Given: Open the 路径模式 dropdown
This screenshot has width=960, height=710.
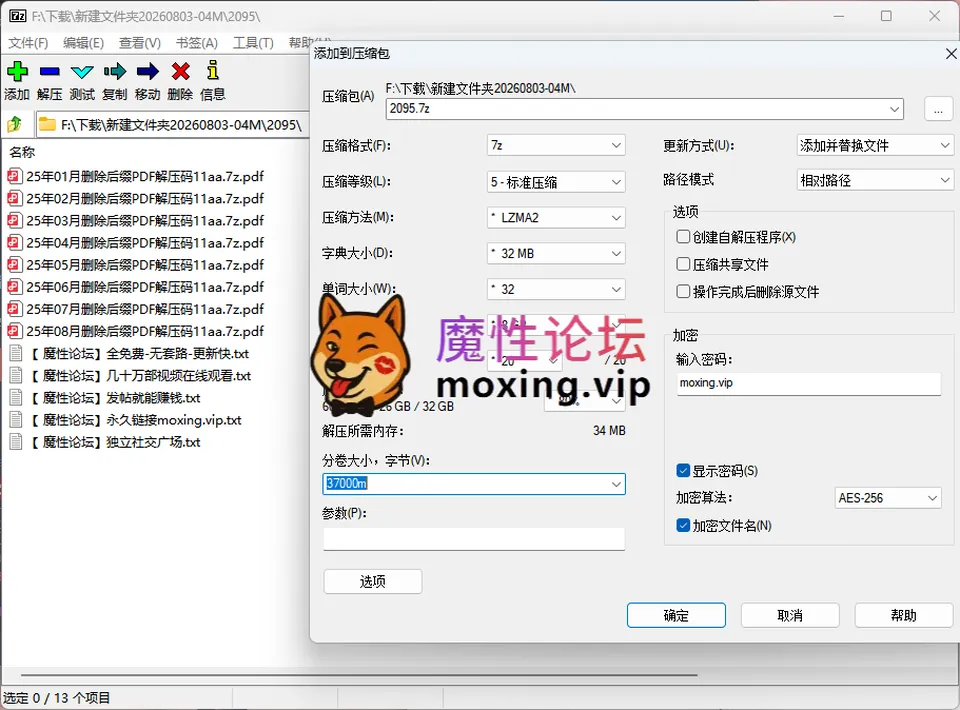Looking at the screenshot, I should 875,181.
